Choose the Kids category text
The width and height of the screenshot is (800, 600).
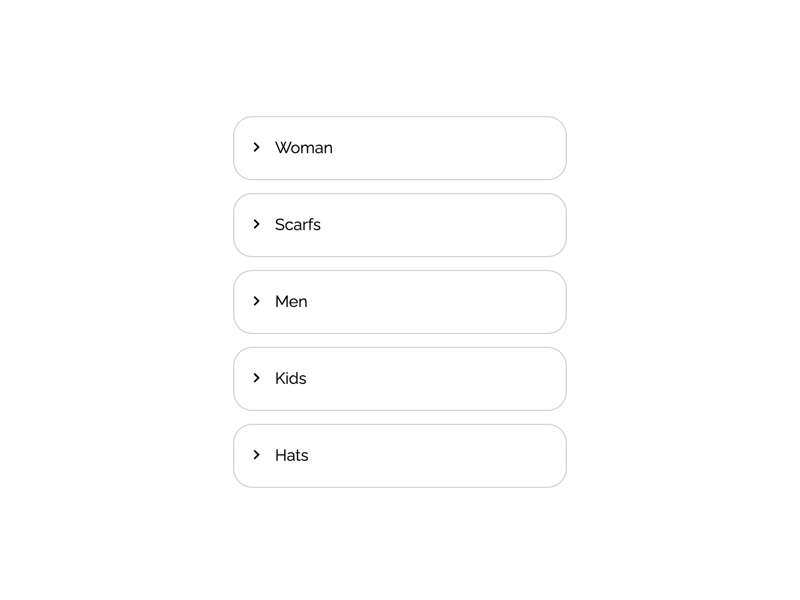pyautogui.click(x=291, y=379)
